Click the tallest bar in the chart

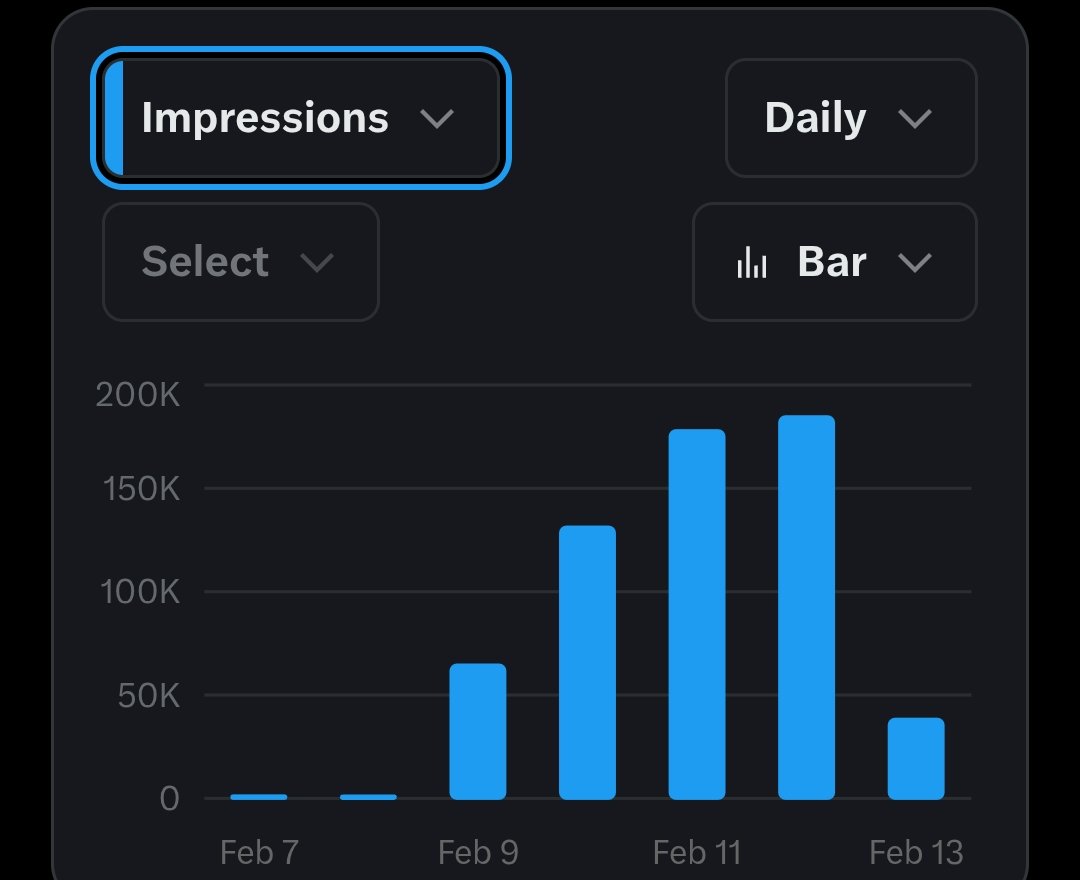point(806,607)
